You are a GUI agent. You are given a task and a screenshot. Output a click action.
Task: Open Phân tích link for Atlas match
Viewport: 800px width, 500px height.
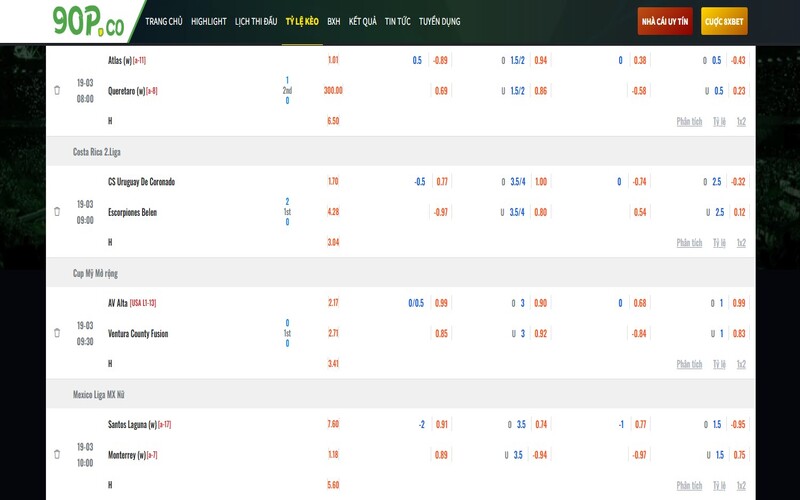pos(689,121)
